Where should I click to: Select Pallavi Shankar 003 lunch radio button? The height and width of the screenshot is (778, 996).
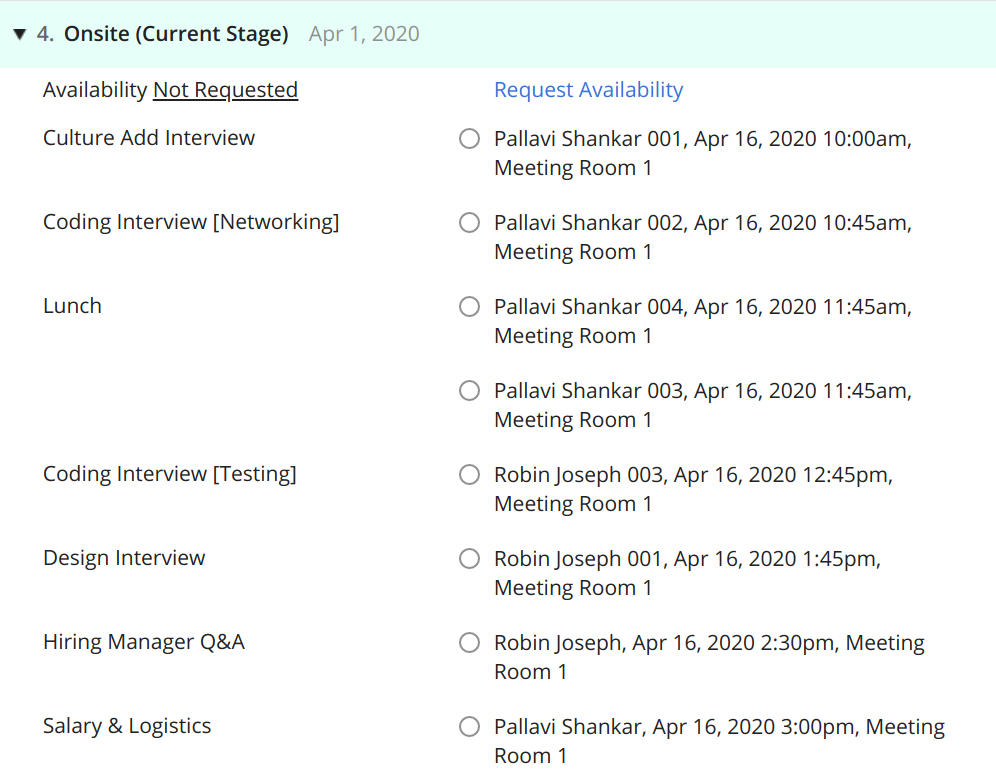[469, 391]
